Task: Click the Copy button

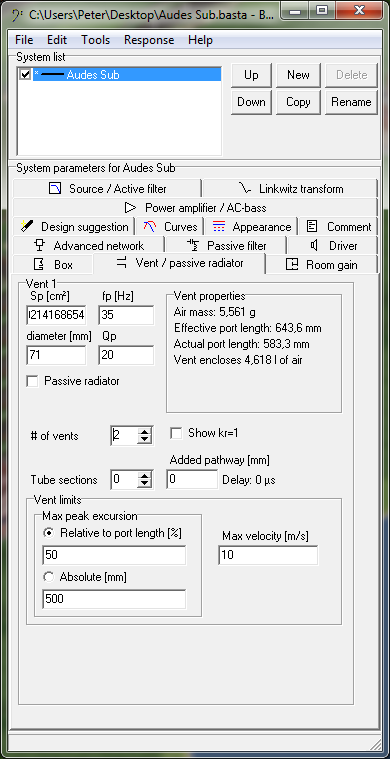Action: tap(298, 102)
